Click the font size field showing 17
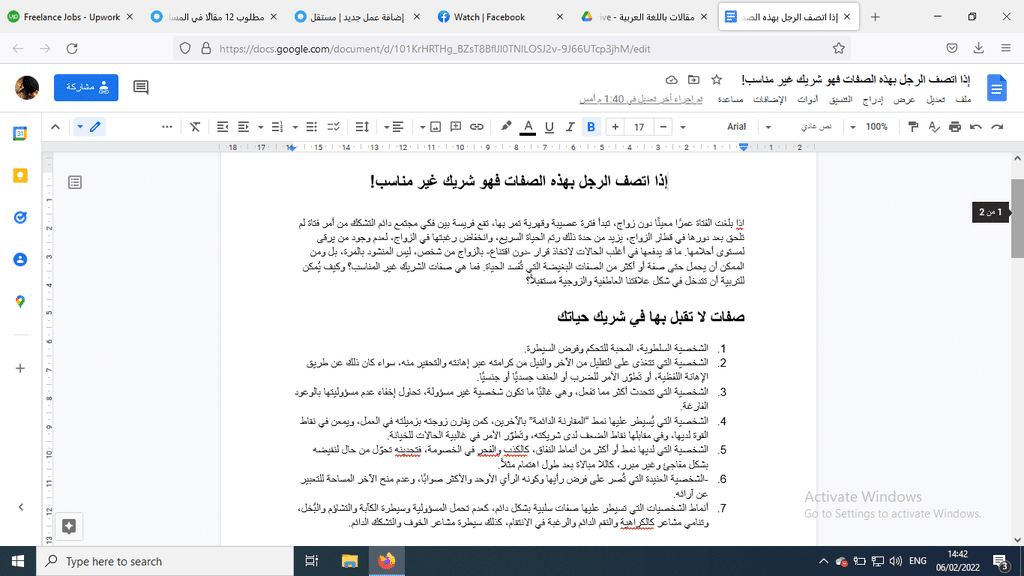Screen dimensions: 1024x576 pyautogui.click(x=639, y=127)
